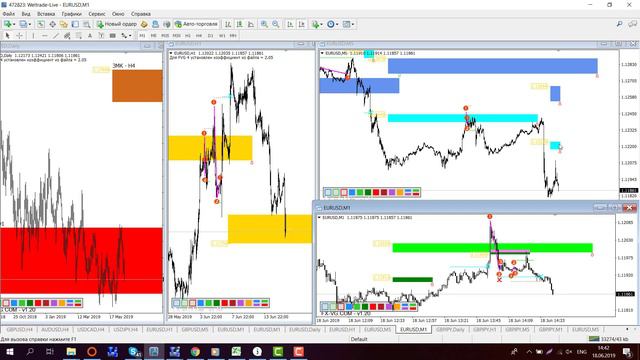Viewport: 640px width, 360px height.
Task: Pick purple swatch in EURUSD,M5 chart palette
Action: click(x=392, y=192)
